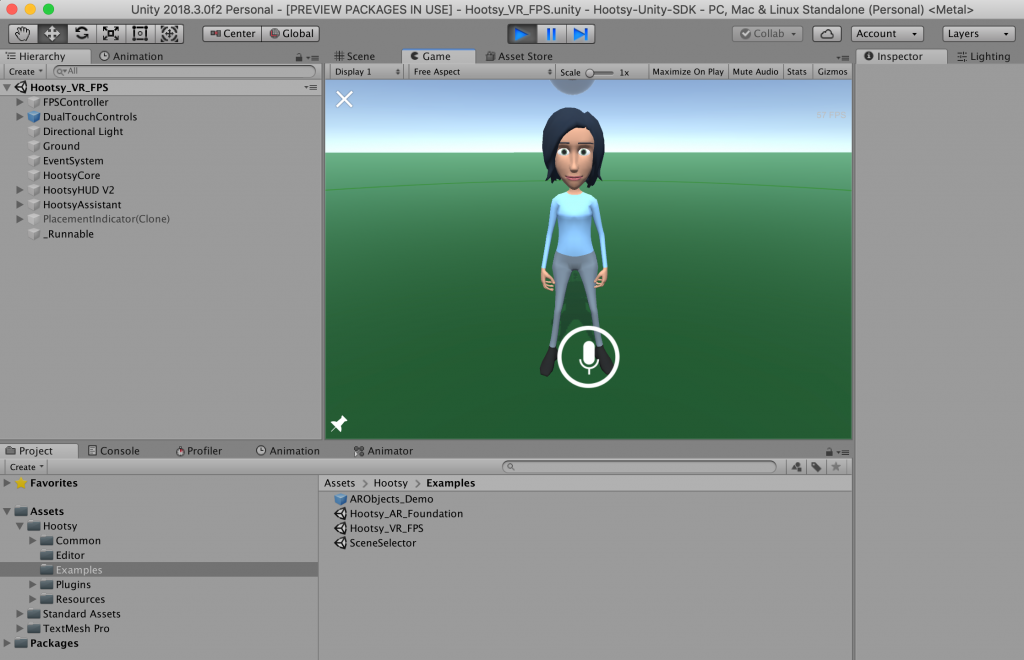
Task: Open the Project panel options menu
Action: point(843,452)
